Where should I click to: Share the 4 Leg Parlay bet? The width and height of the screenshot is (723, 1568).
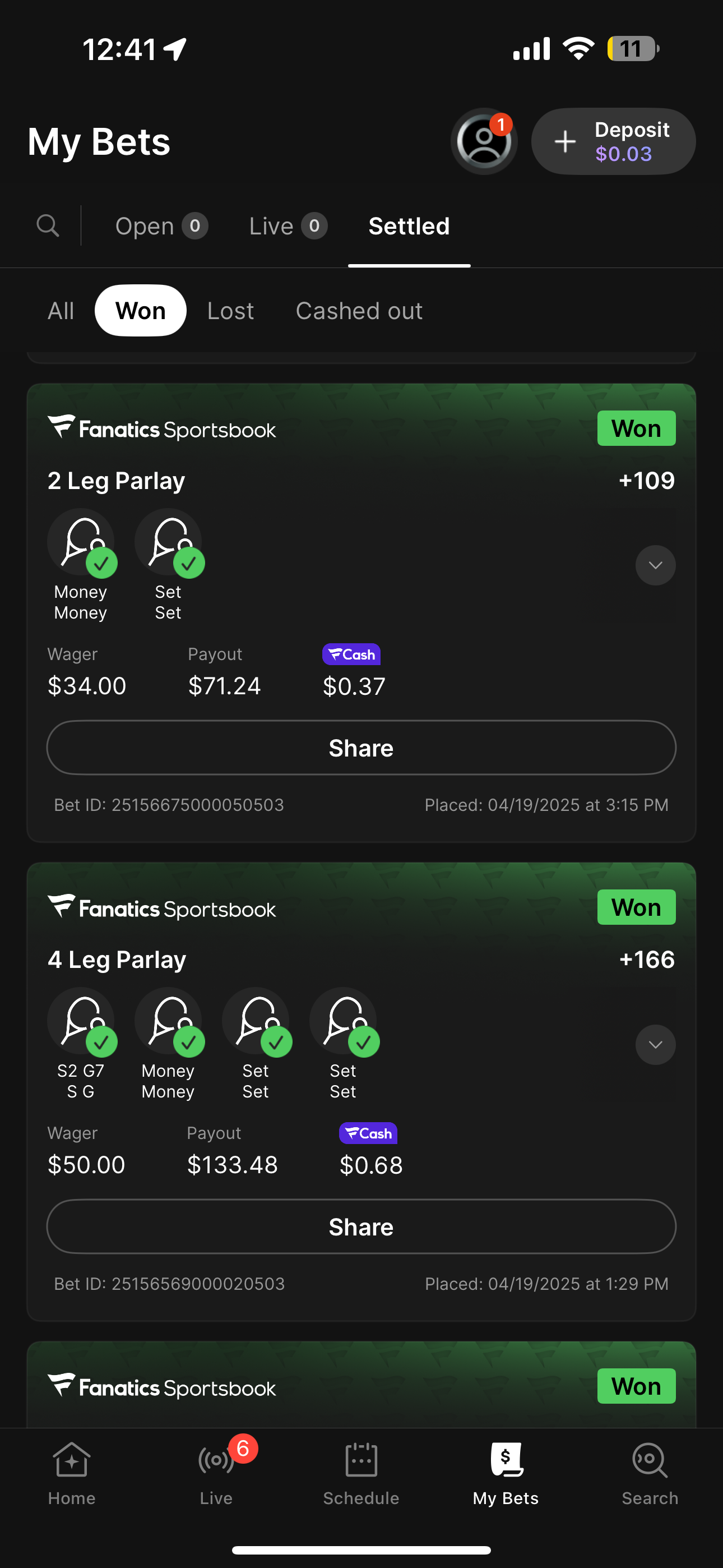pyautogui.click(x=361, y=1226)
